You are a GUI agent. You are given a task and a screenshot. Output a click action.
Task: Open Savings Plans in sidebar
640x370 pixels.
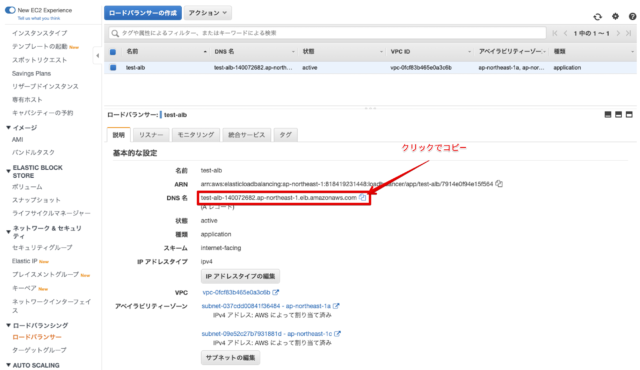[x=31, y=73]
